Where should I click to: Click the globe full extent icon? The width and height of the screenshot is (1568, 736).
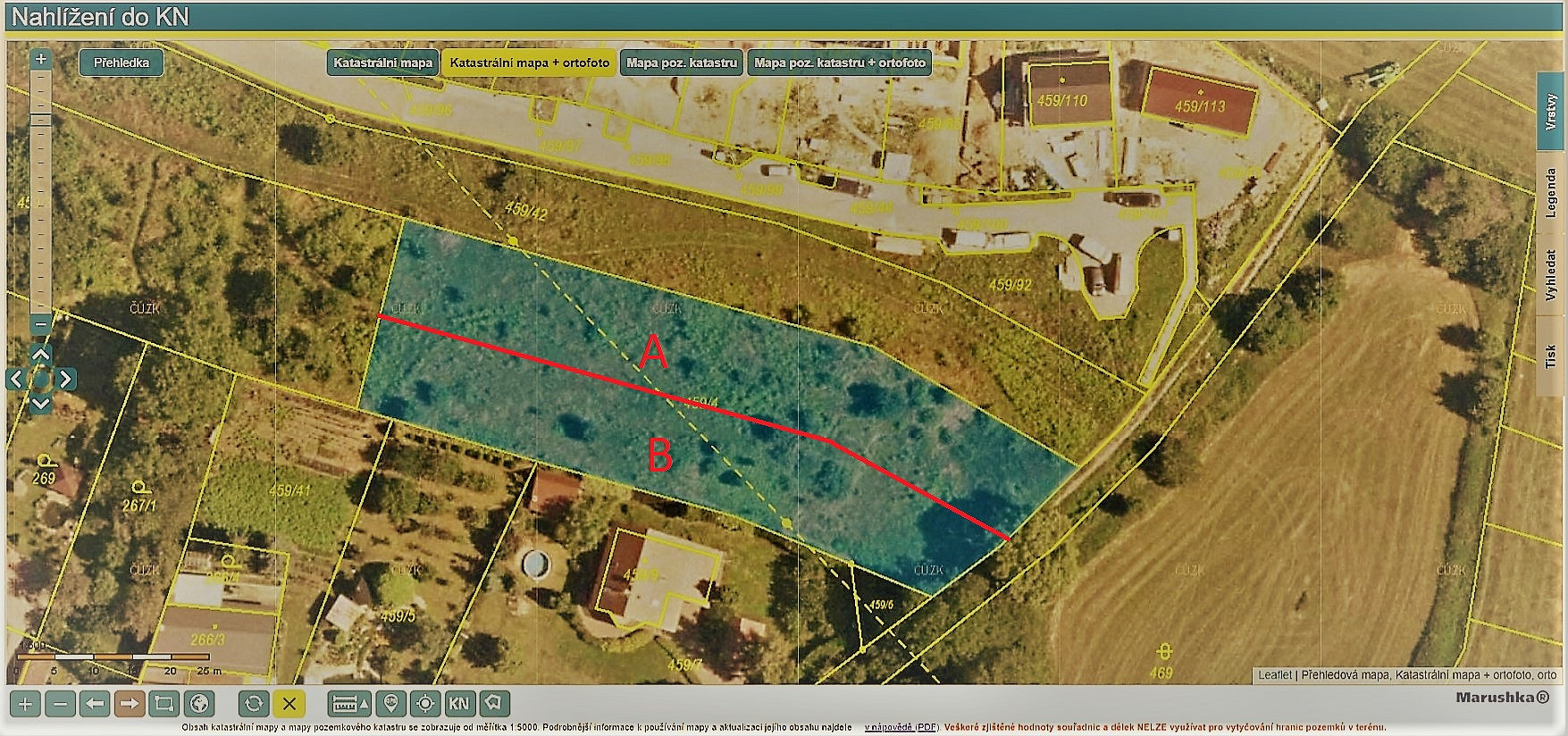(x=199, y=704)
